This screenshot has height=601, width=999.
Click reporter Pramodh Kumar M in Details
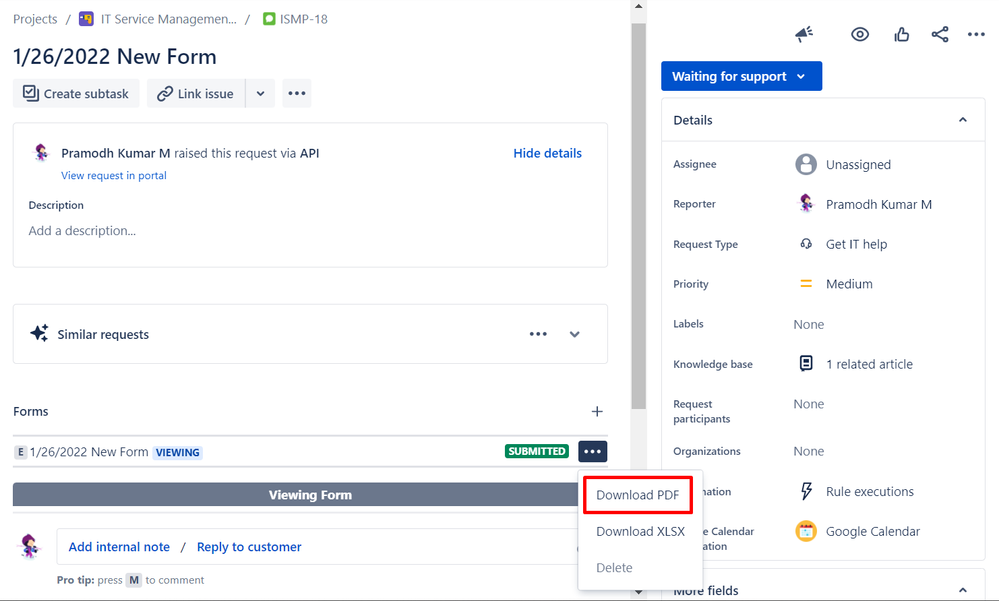click(879, 204)
